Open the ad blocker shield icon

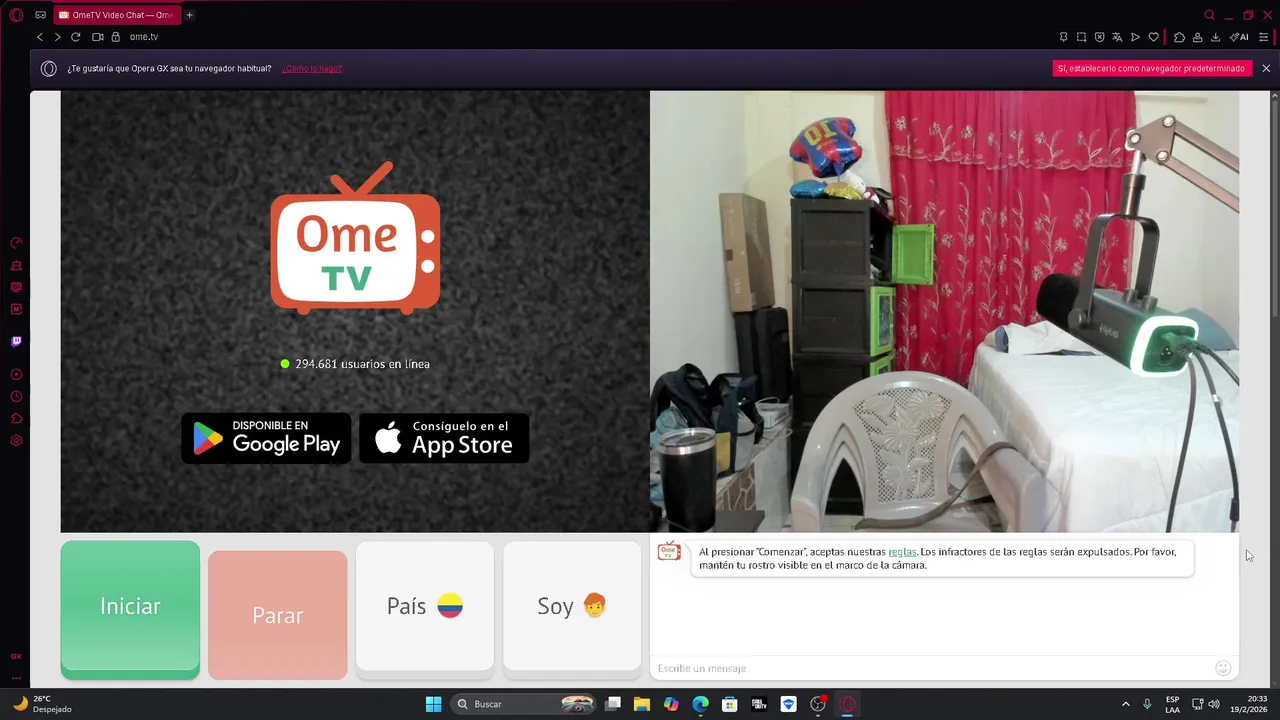(x=1099, y=37)
